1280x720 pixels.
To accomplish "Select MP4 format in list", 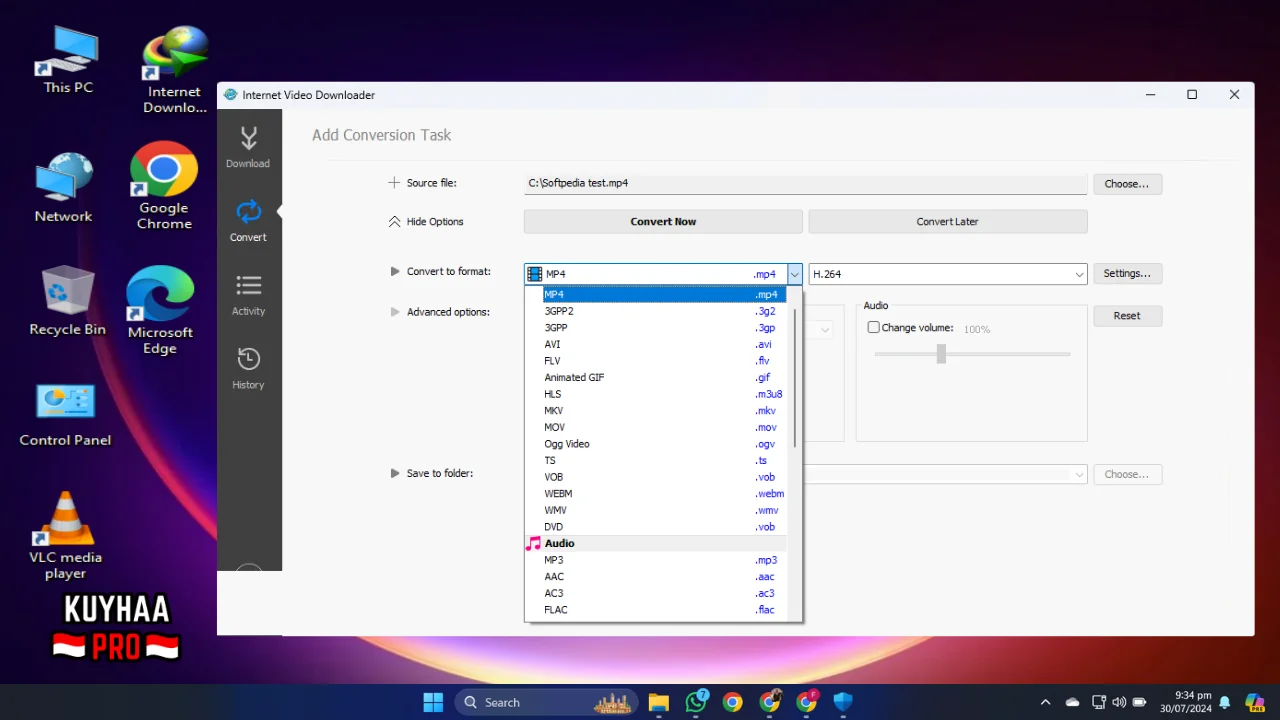I will 664,294.
